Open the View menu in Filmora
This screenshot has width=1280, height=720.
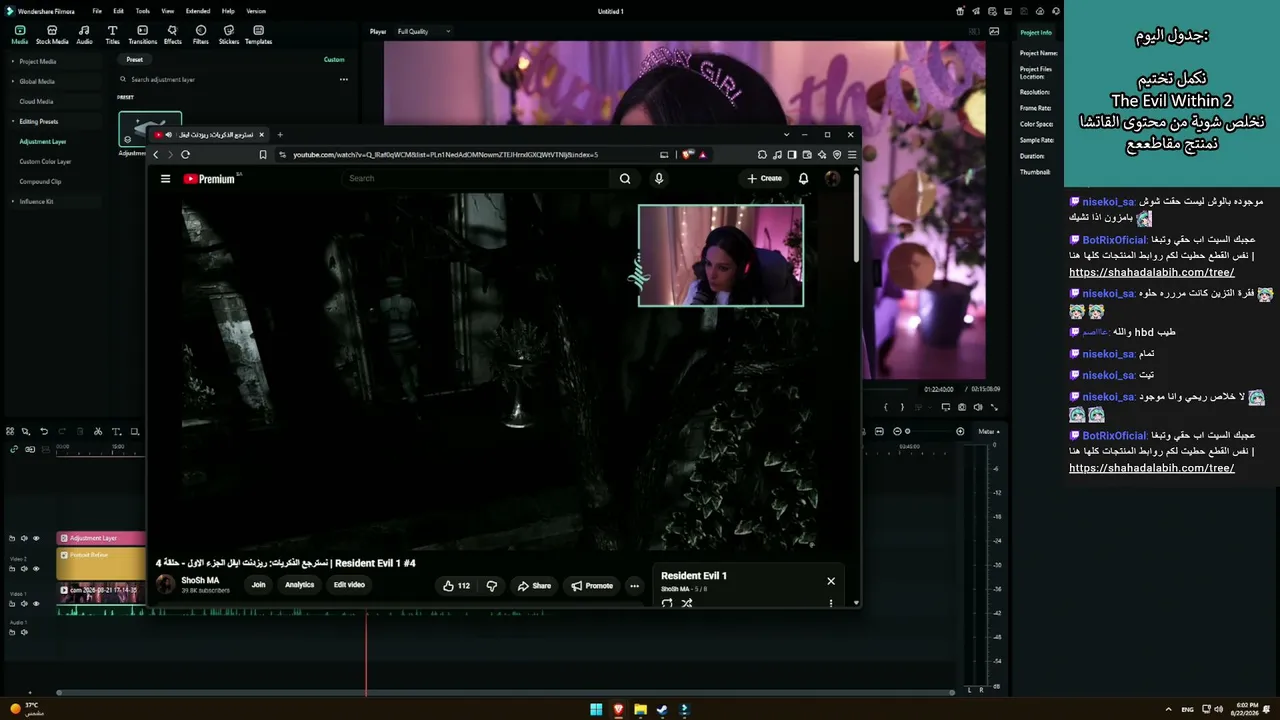point(168,11)
